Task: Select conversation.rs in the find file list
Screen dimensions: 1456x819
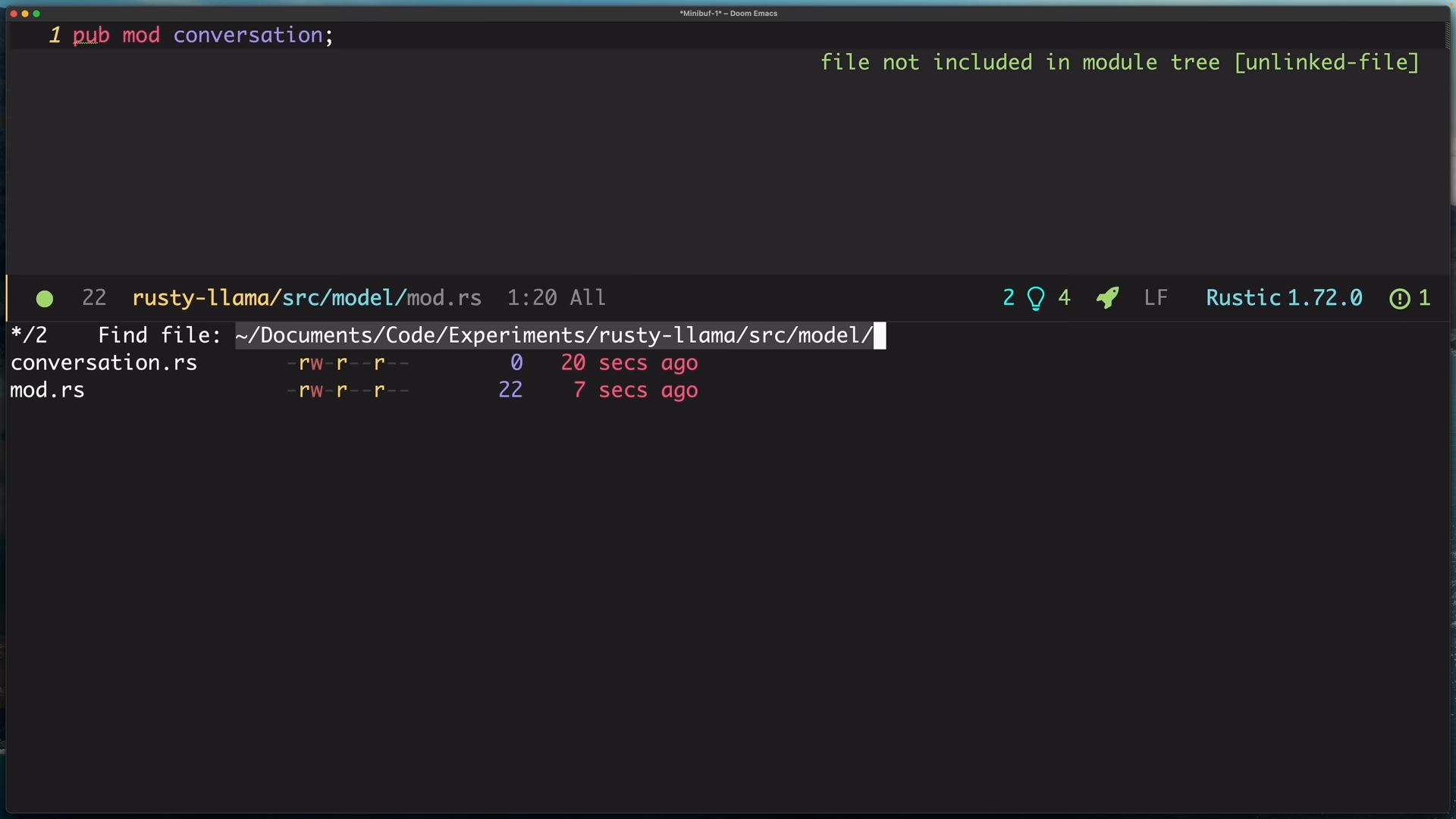Action: click(x=104, y=363)
